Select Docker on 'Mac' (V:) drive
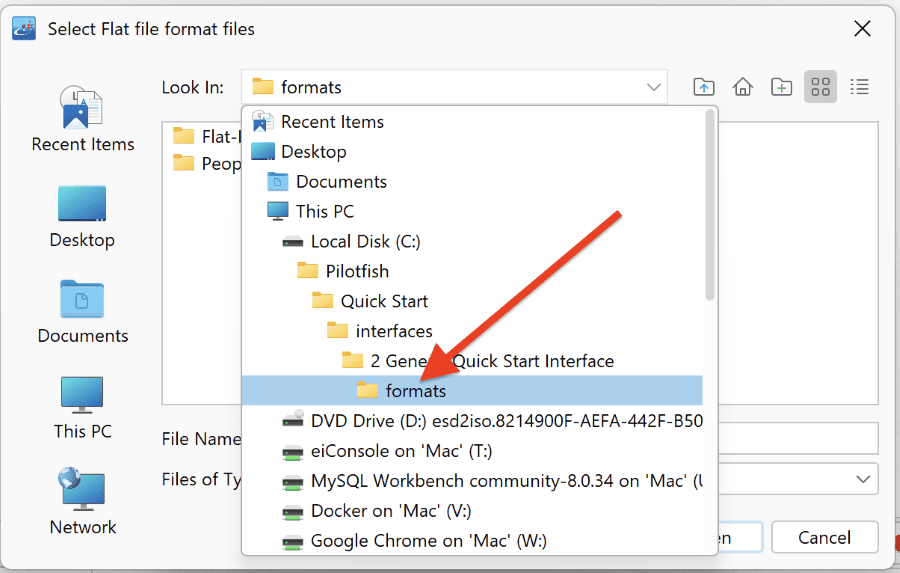This screenshot has width=900, height=573. (x=472, y=510)
